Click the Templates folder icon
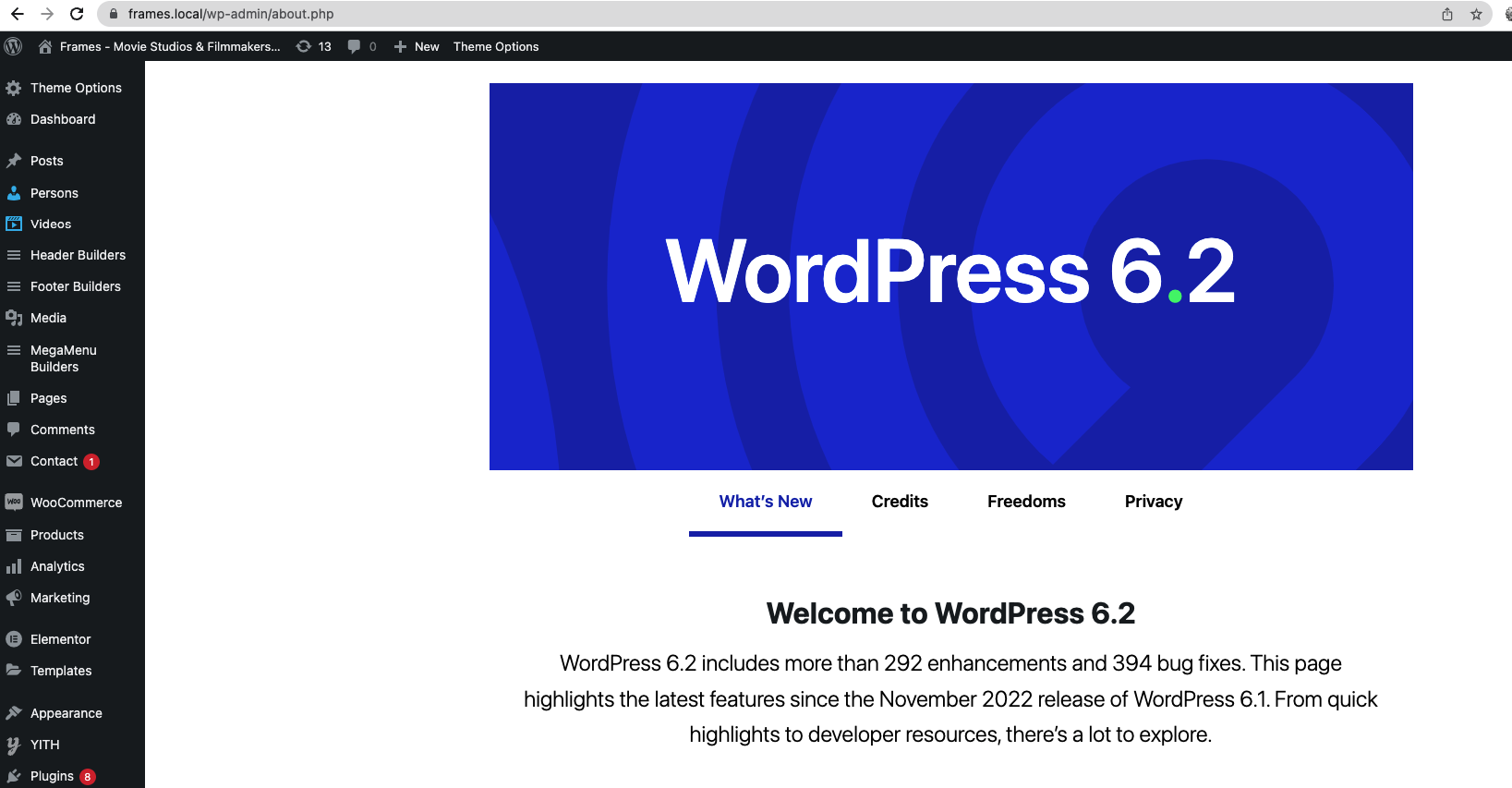 [14, 671]
